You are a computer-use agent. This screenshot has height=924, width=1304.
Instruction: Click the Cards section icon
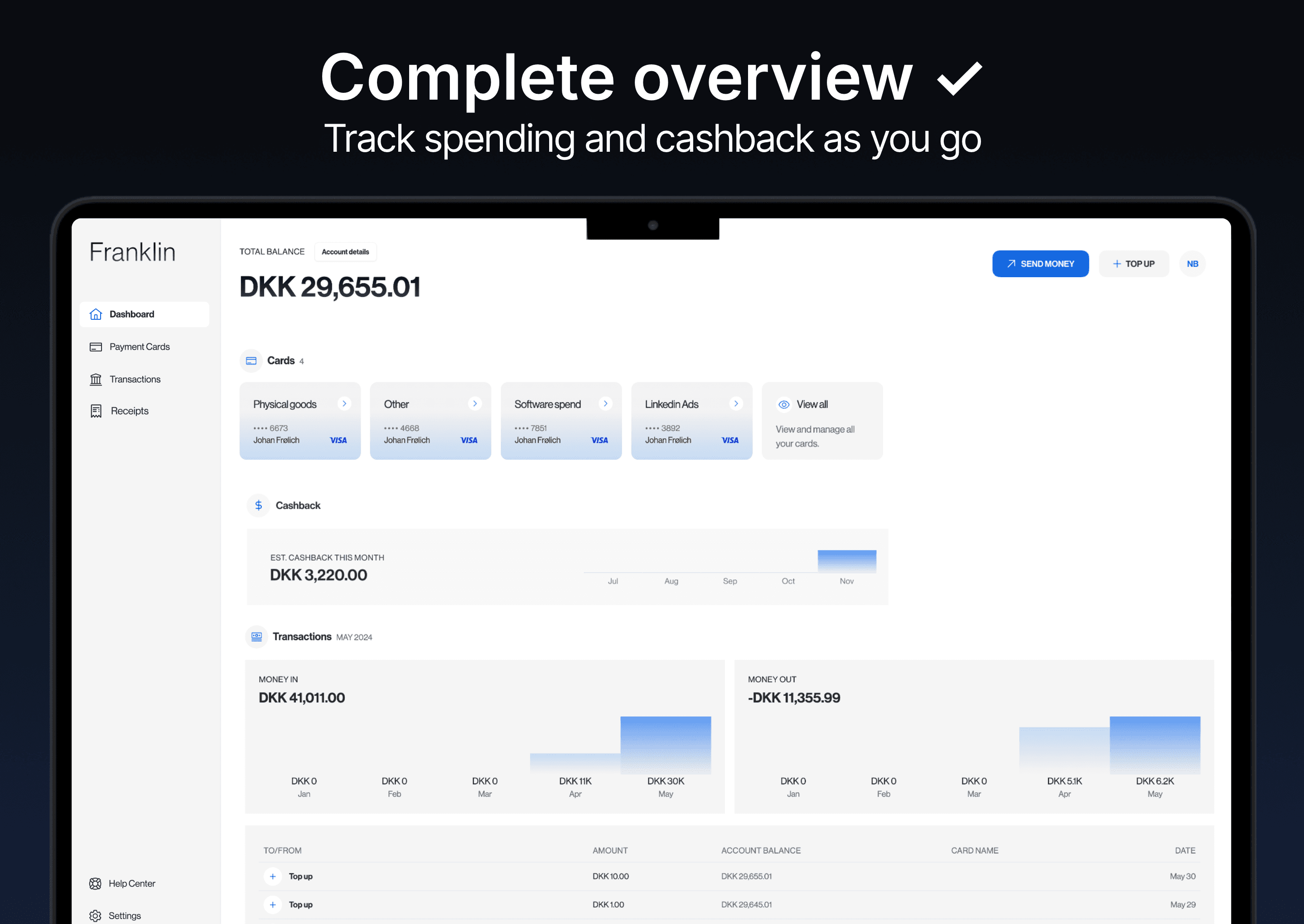click(x=251, y=361)
